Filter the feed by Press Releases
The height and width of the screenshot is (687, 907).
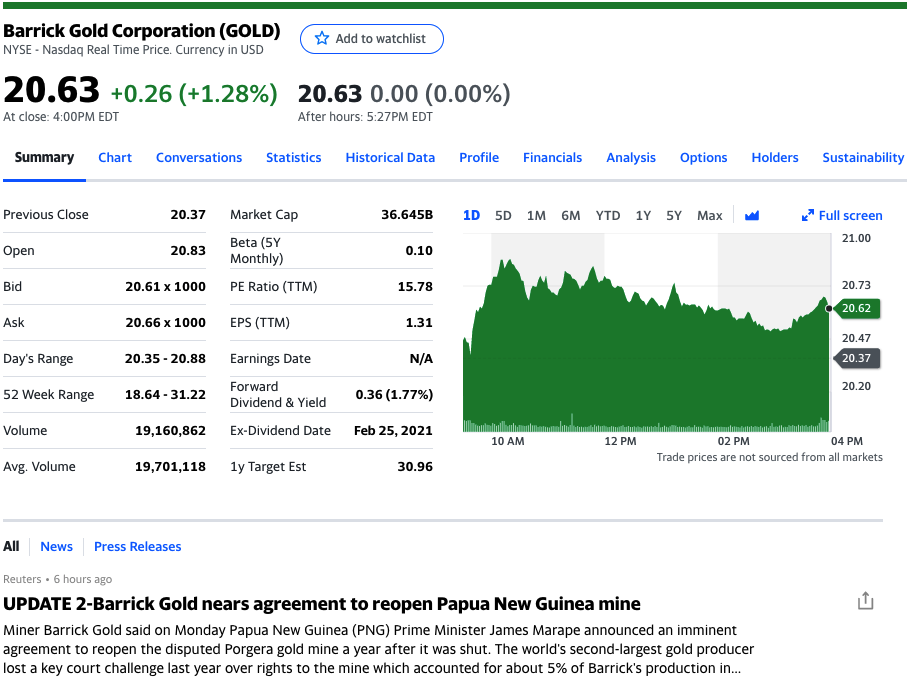click(x=137, y=546)
